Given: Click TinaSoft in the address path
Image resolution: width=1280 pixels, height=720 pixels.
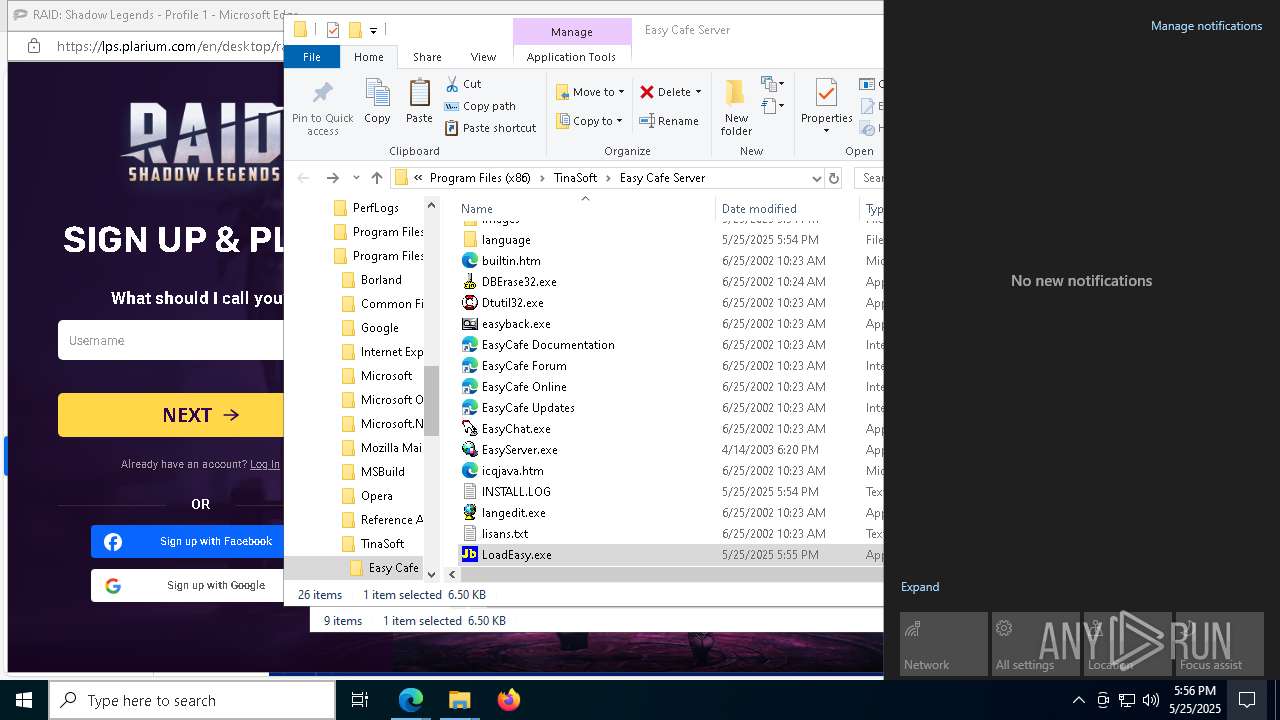Looking at the screenshot, I should (575, 178).
